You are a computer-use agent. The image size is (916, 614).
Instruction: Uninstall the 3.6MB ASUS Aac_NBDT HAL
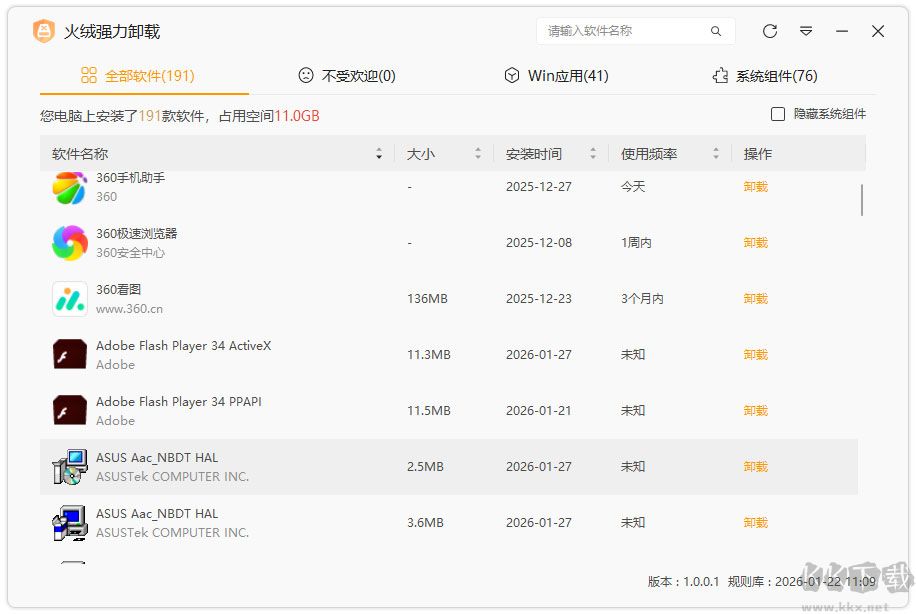point(755,523)
